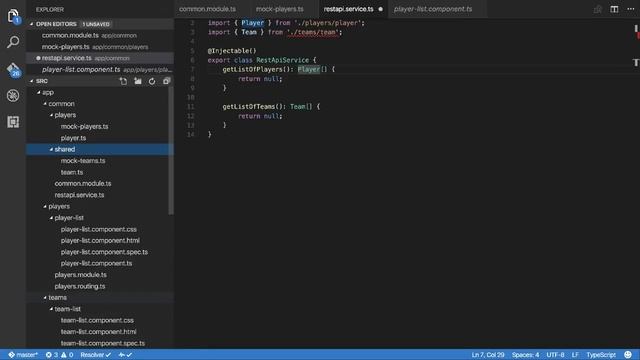Click the underlined './teams/team' import path
The width and height of the screenshot is (640, 360).
313,32
